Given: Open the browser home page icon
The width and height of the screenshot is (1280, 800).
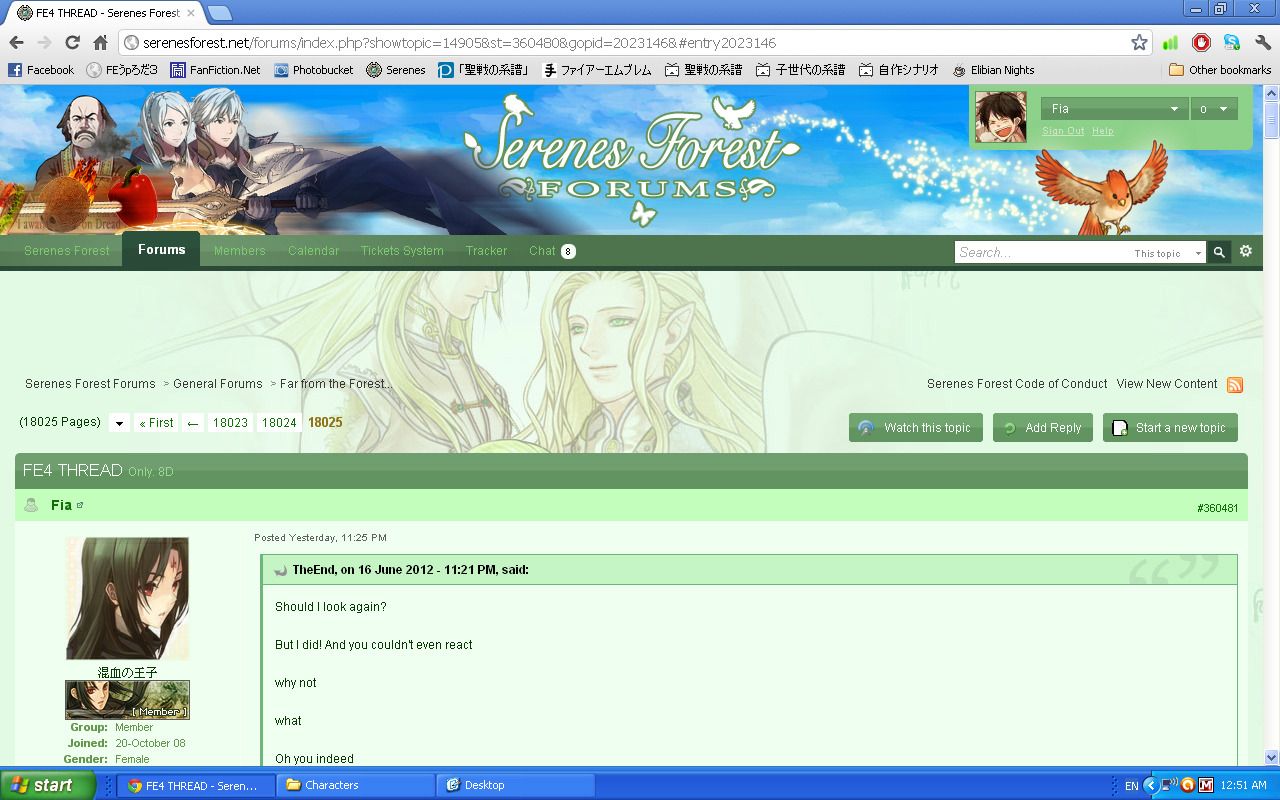Looking at the screenshot, I should 100,42.
